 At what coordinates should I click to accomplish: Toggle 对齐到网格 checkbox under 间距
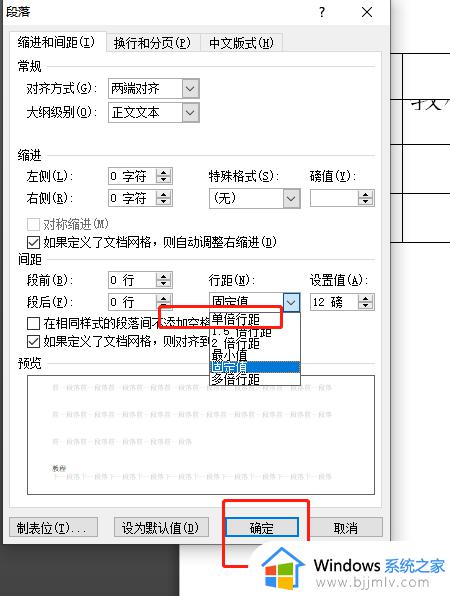(33, 341)
